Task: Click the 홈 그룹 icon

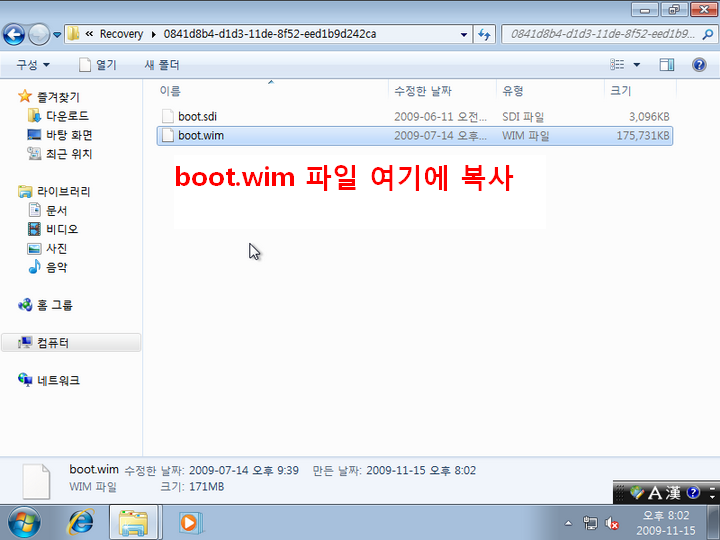Action: (25, 304)
